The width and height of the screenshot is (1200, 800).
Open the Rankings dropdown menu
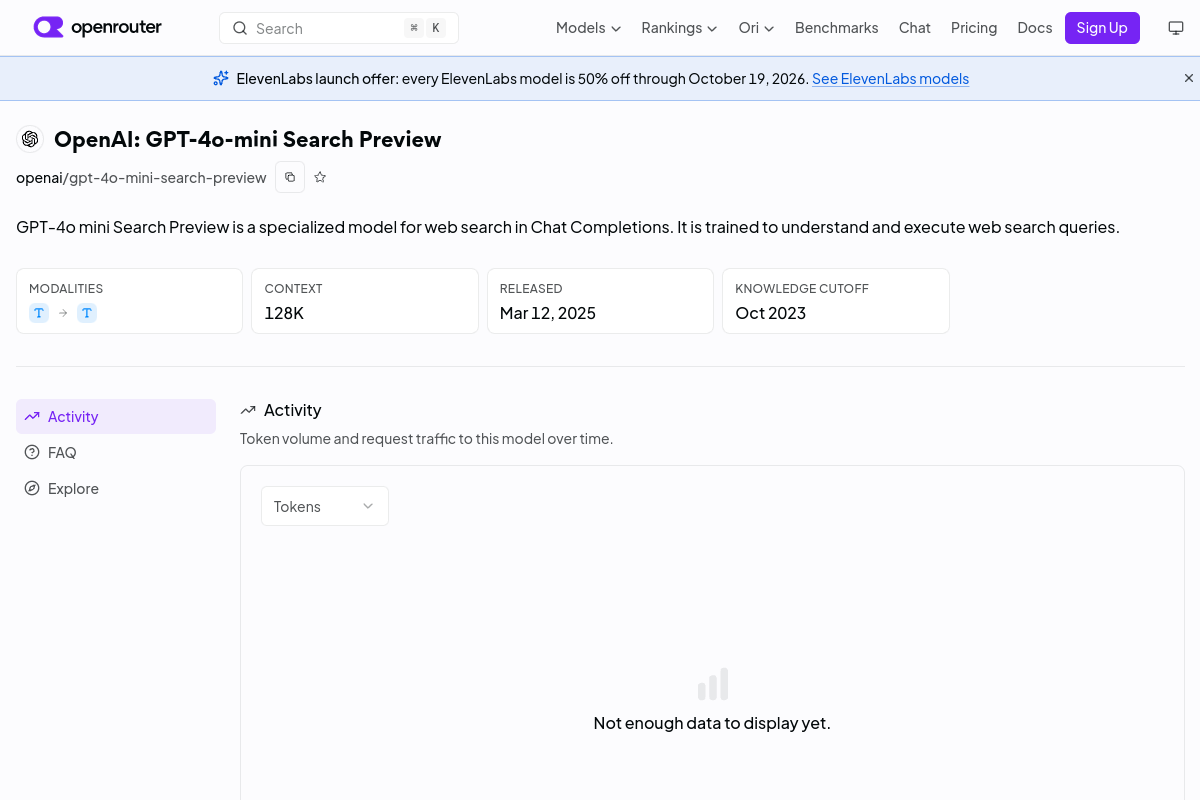coord(679,28)
